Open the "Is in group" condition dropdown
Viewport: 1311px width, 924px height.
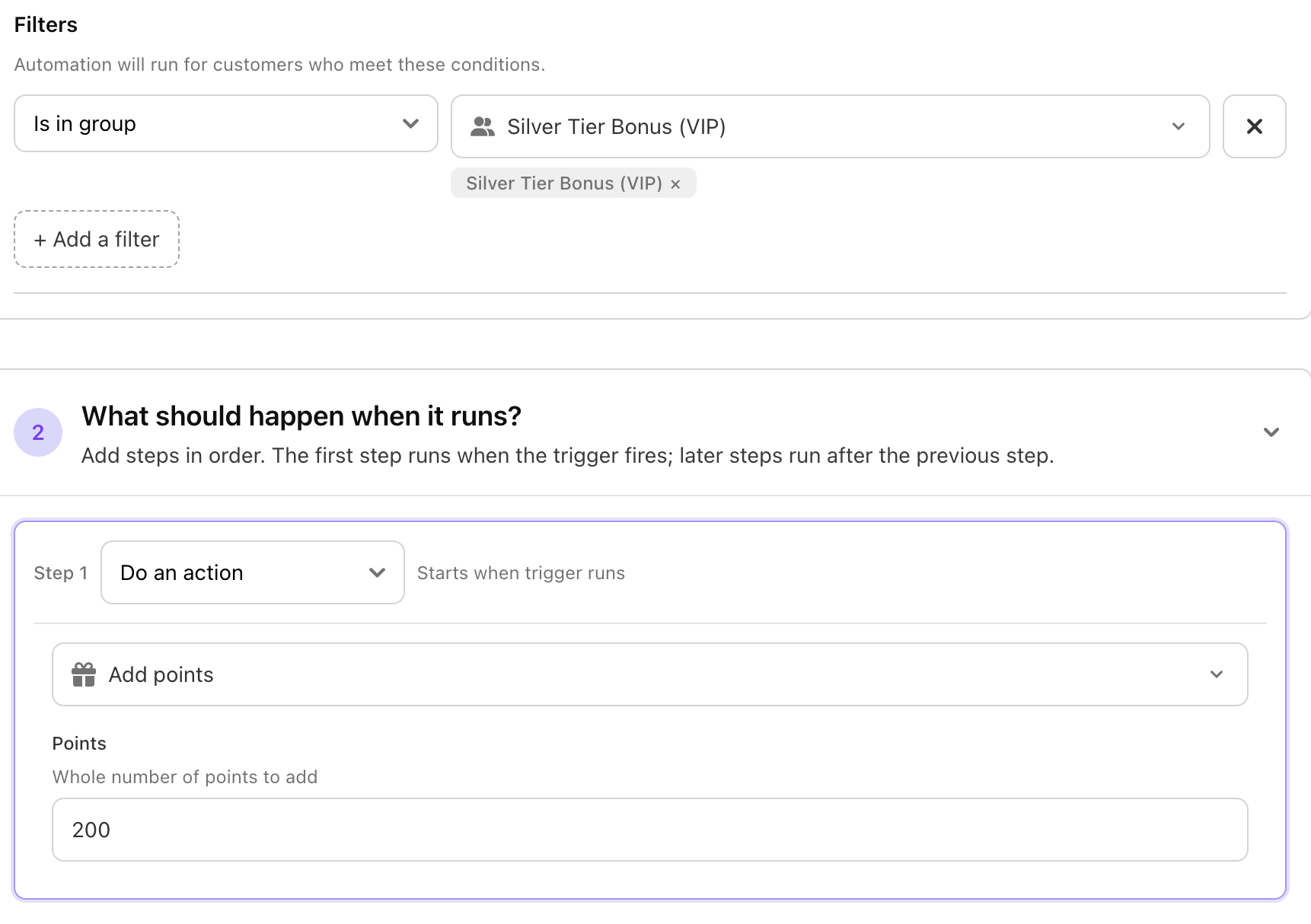[x=226, y=123]
